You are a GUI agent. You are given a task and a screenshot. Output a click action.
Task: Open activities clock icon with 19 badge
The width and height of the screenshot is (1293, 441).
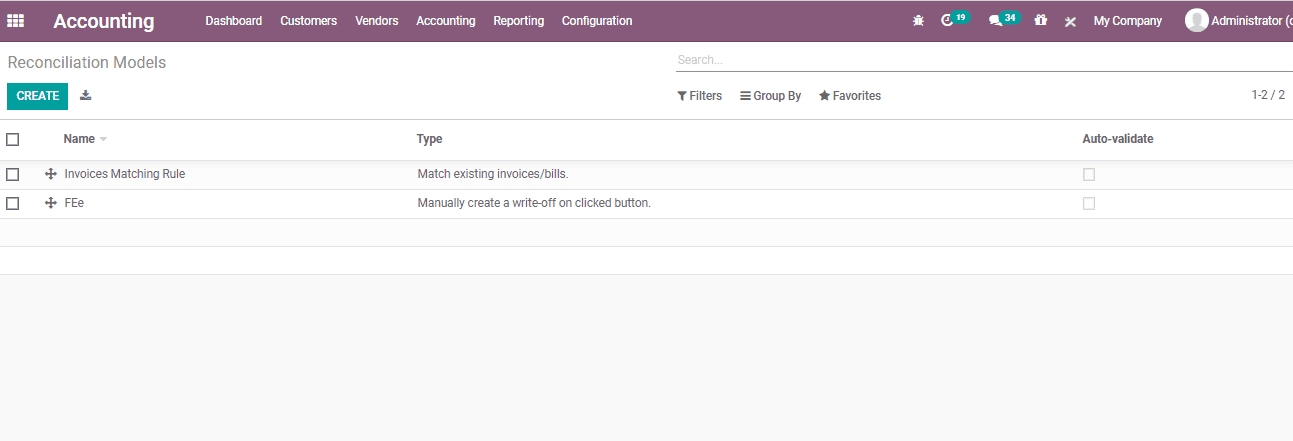click(948, 21)
